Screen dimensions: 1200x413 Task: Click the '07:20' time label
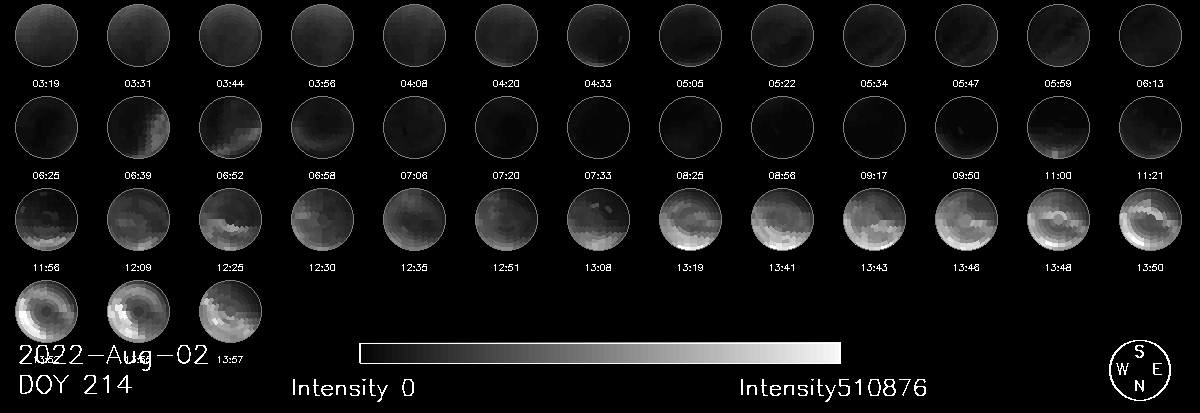[506, 176]
